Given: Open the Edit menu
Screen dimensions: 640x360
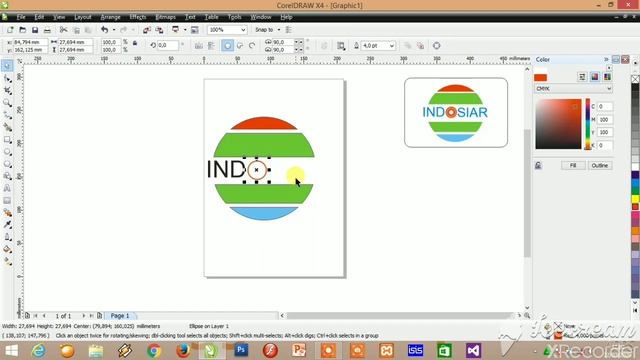Looking at the screenshot, I should 39,17.
